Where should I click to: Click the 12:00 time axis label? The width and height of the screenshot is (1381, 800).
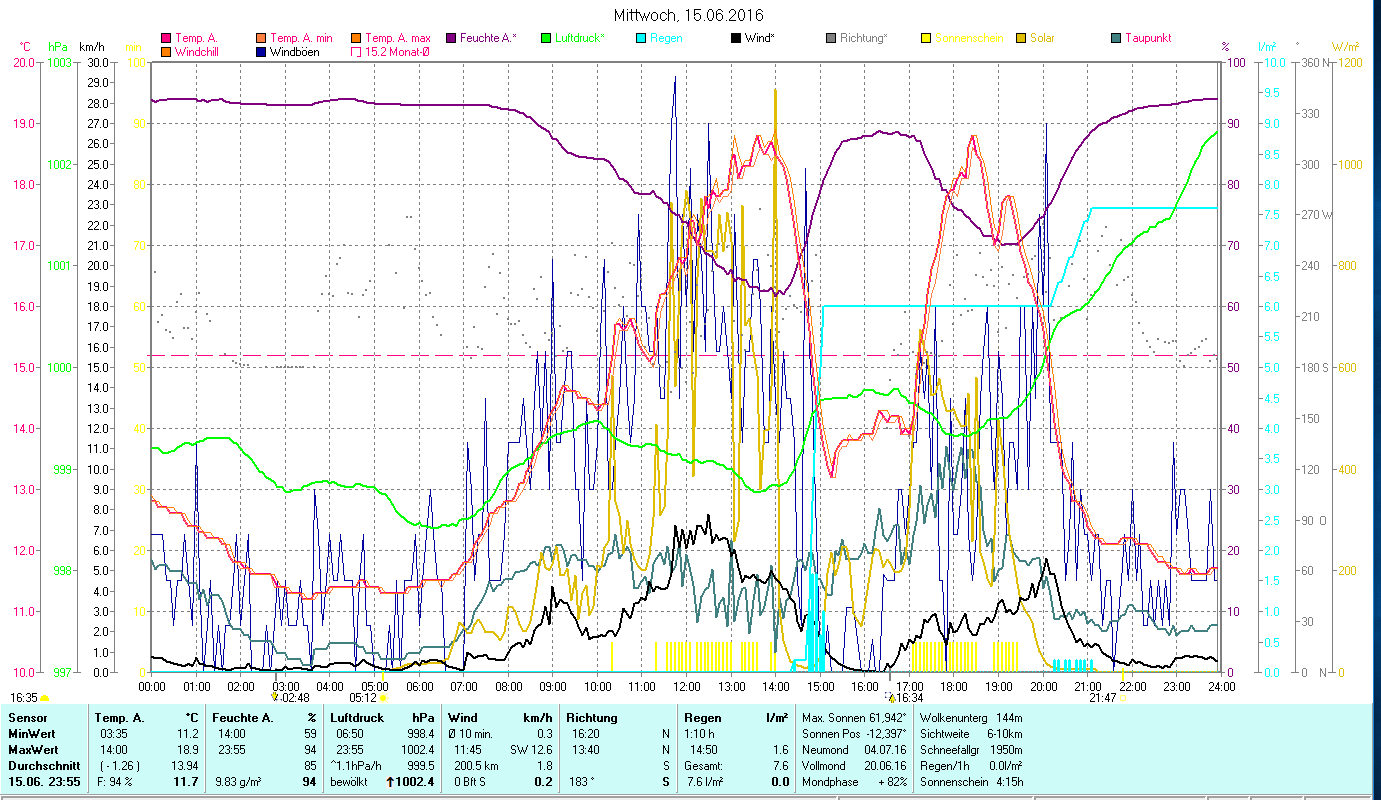(x=687, y=686)
